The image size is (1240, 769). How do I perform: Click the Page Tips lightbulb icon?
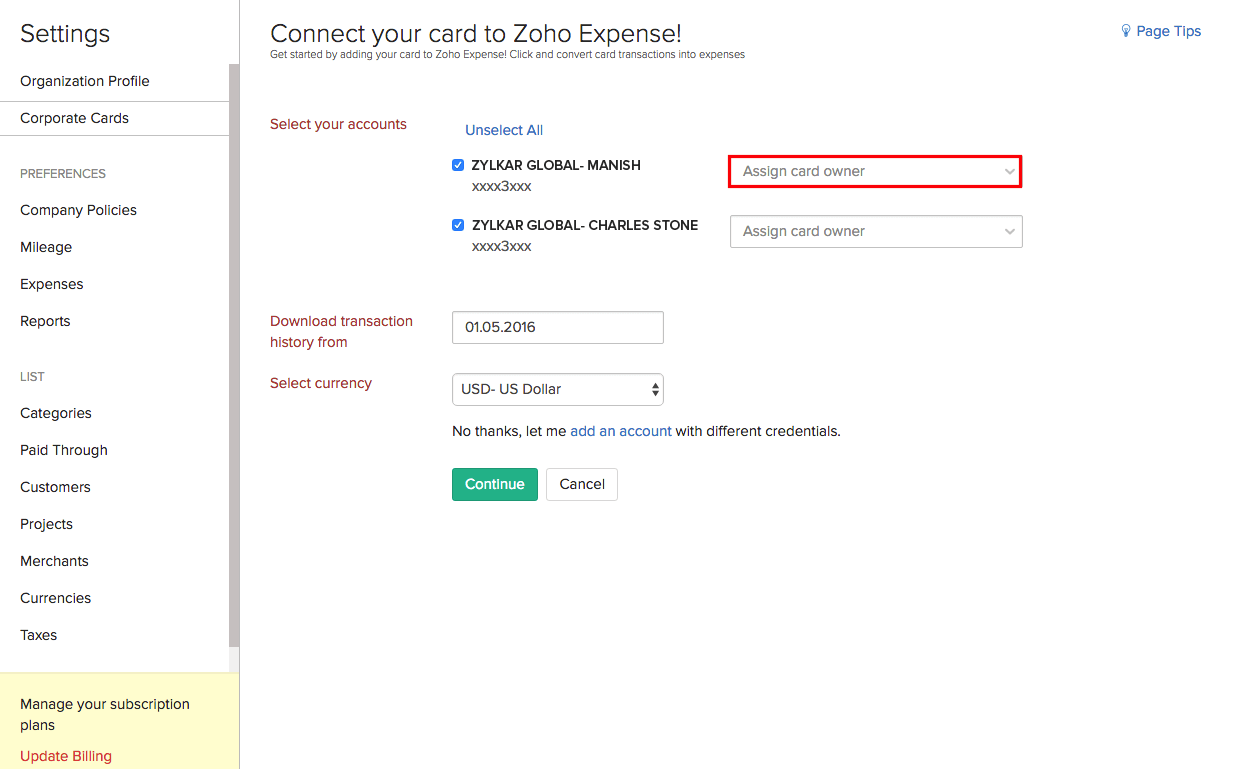coord(1125,31)
